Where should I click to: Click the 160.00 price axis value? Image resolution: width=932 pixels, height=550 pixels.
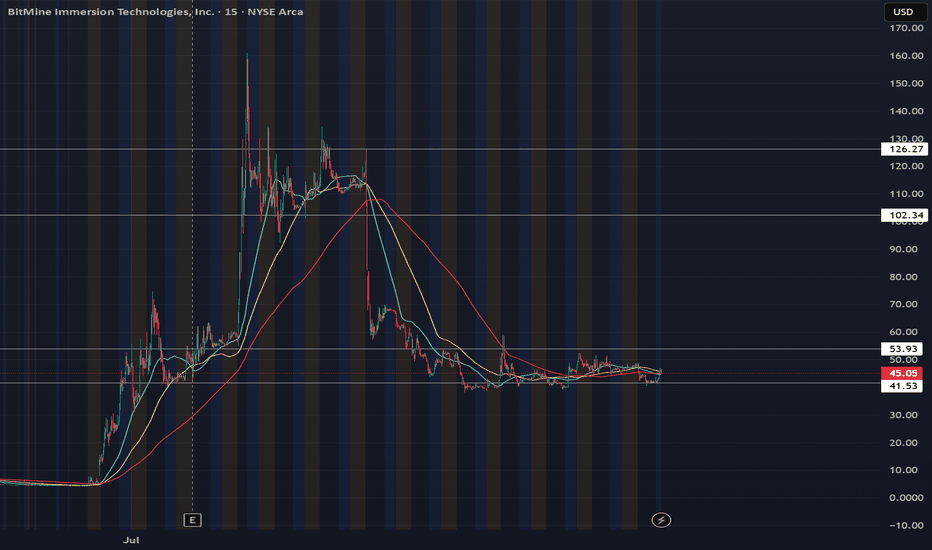906,56
